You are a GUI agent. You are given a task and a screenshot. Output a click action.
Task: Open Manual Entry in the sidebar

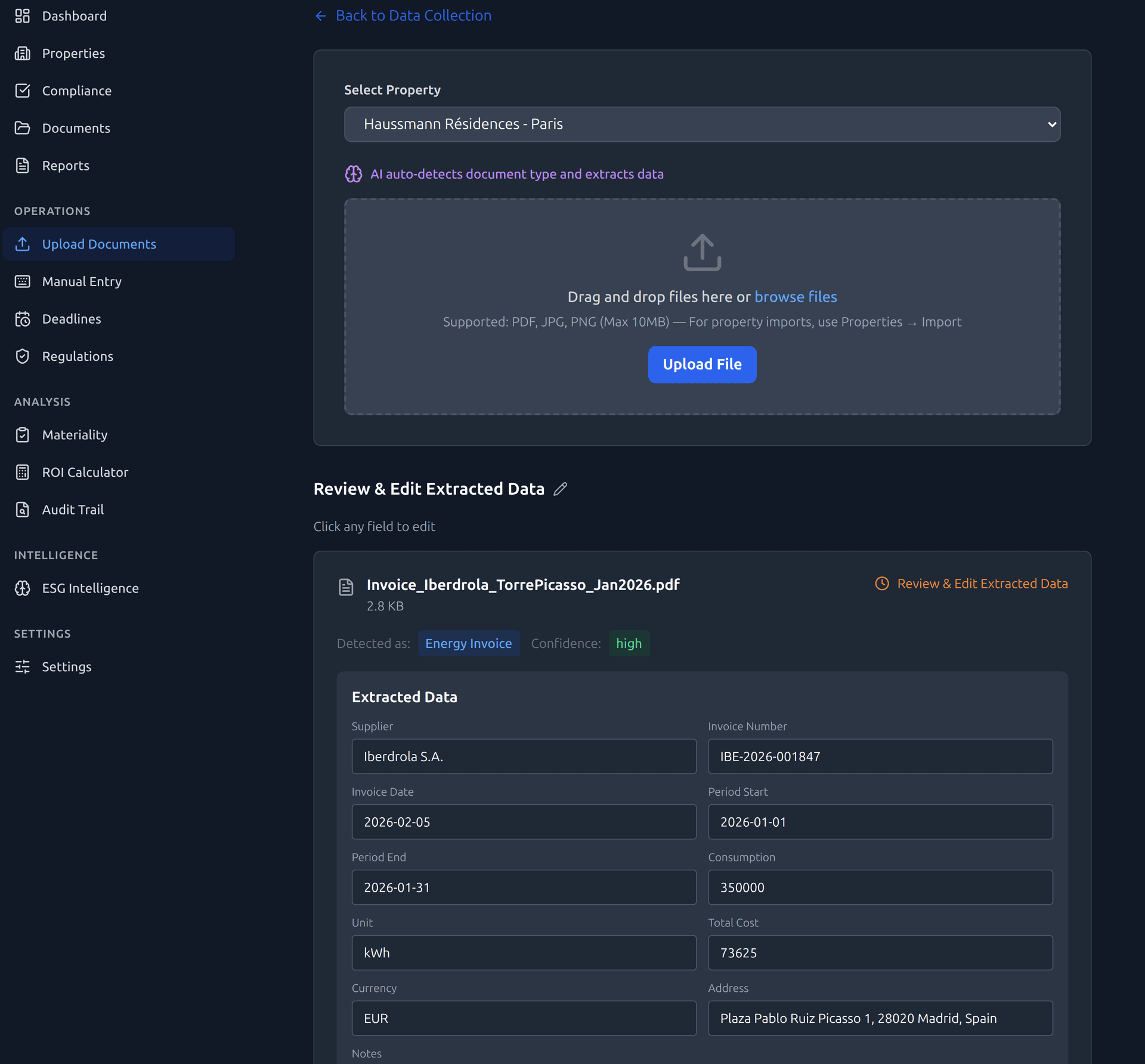(82, 282)
